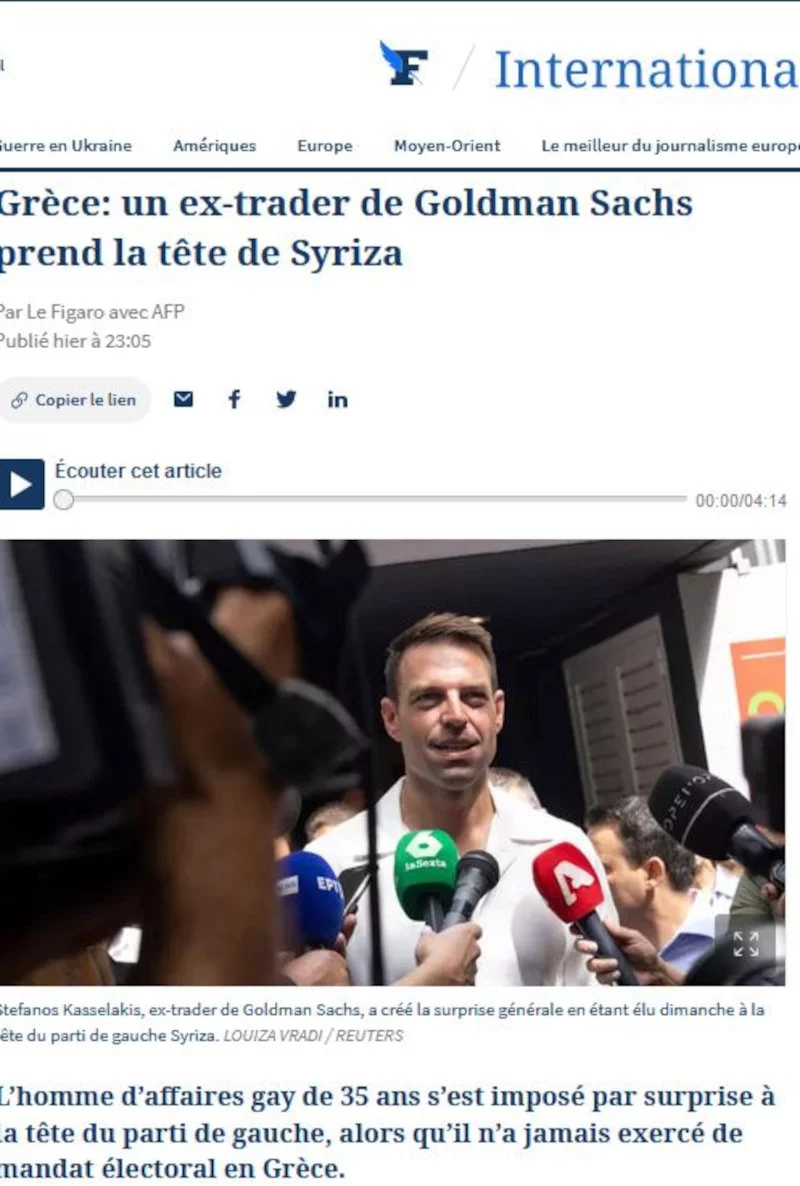Screen dimensions: 800x1186
Task: Share the article by email icon
Action: coord(183,399)
